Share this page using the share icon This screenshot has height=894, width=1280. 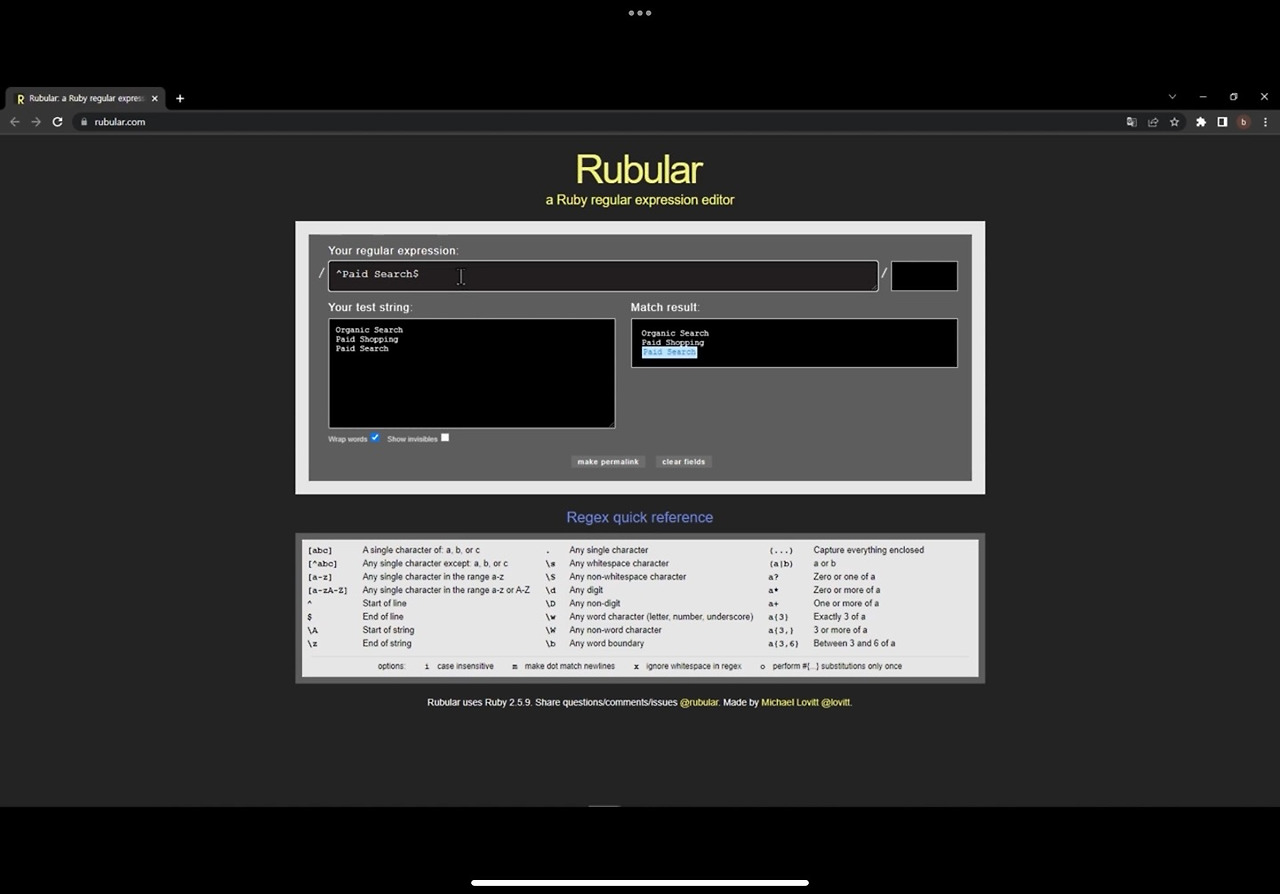point(1153,122)
